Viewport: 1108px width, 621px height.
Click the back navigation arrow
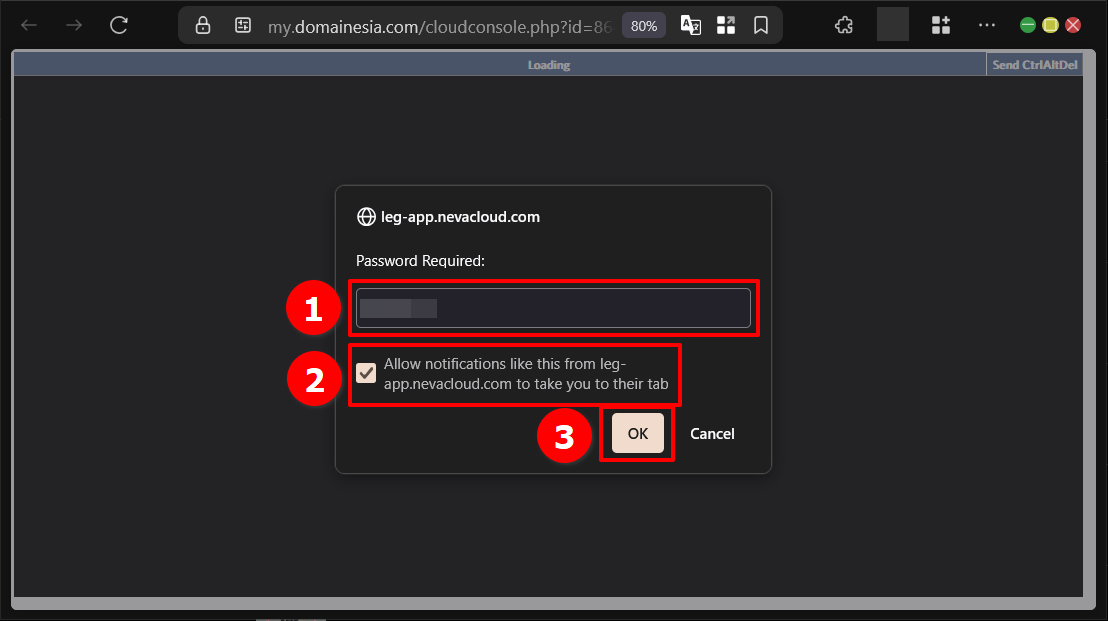(28, 25)
